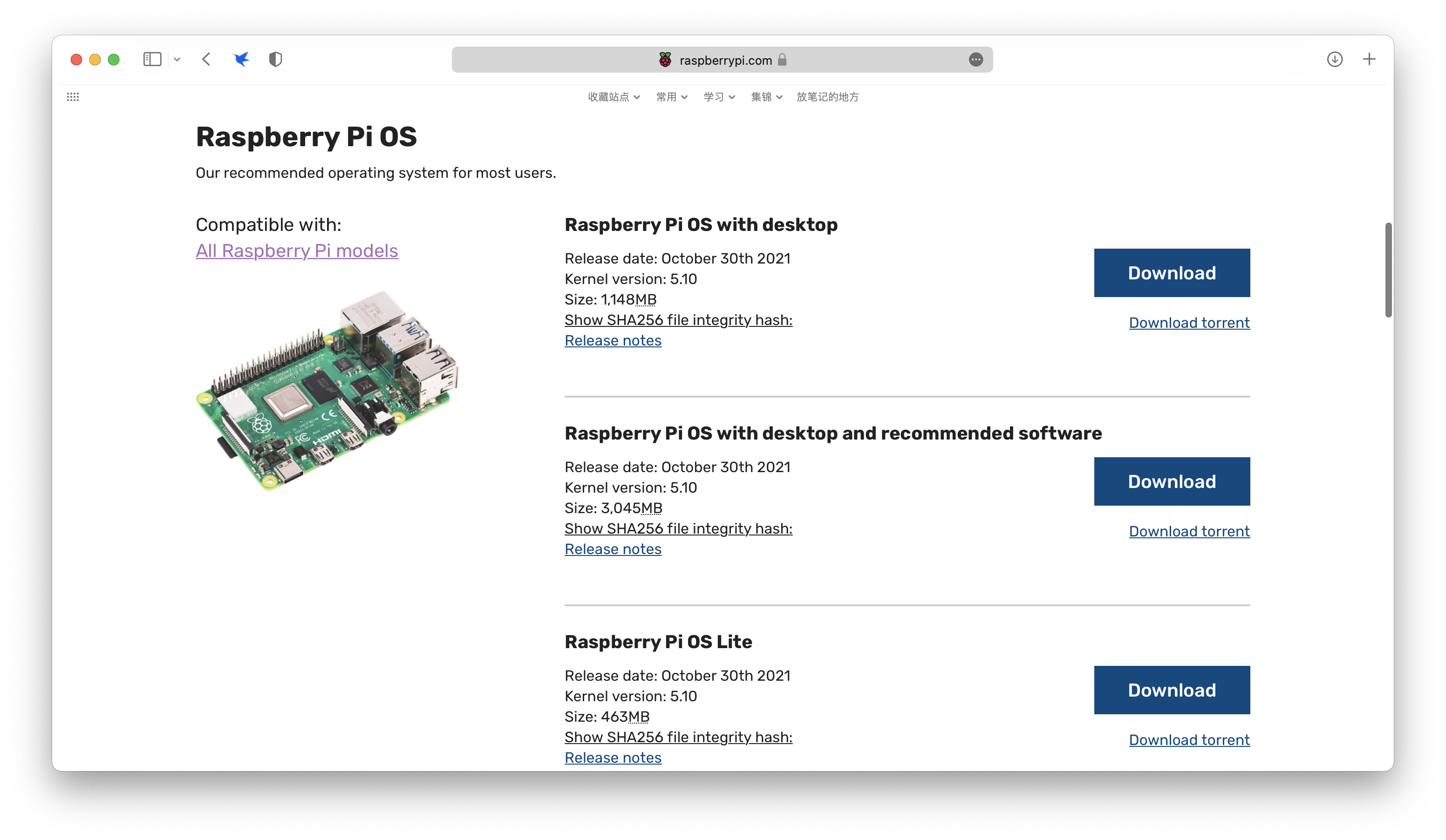Open the favorites grid icon
This screenshot has width=1446, height=840.
click(x=73, y=97)
